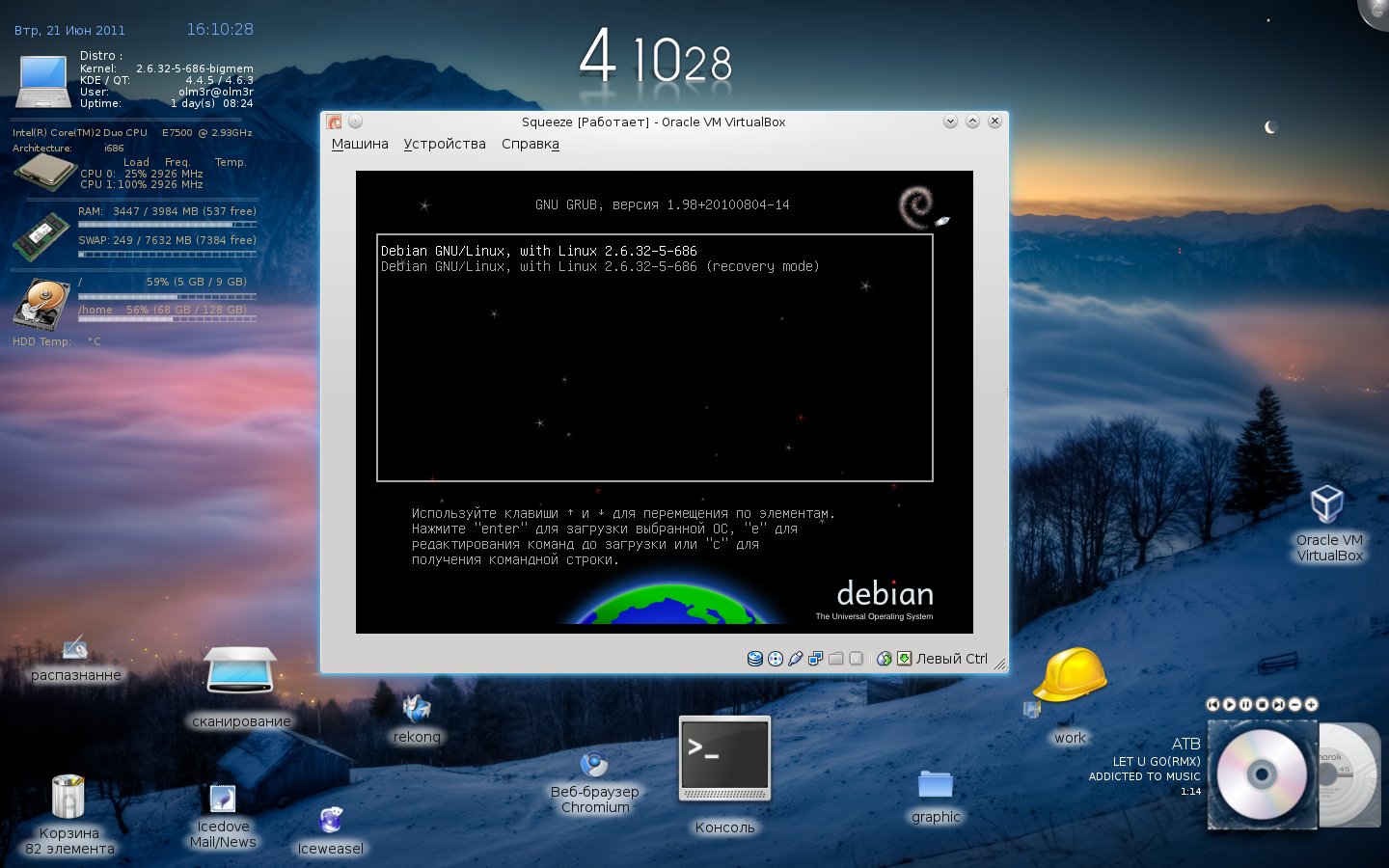Click the hard disk activity indicator in VirtualBox
The width and height of the screenshot is (1389, 868).
[755, 659]
